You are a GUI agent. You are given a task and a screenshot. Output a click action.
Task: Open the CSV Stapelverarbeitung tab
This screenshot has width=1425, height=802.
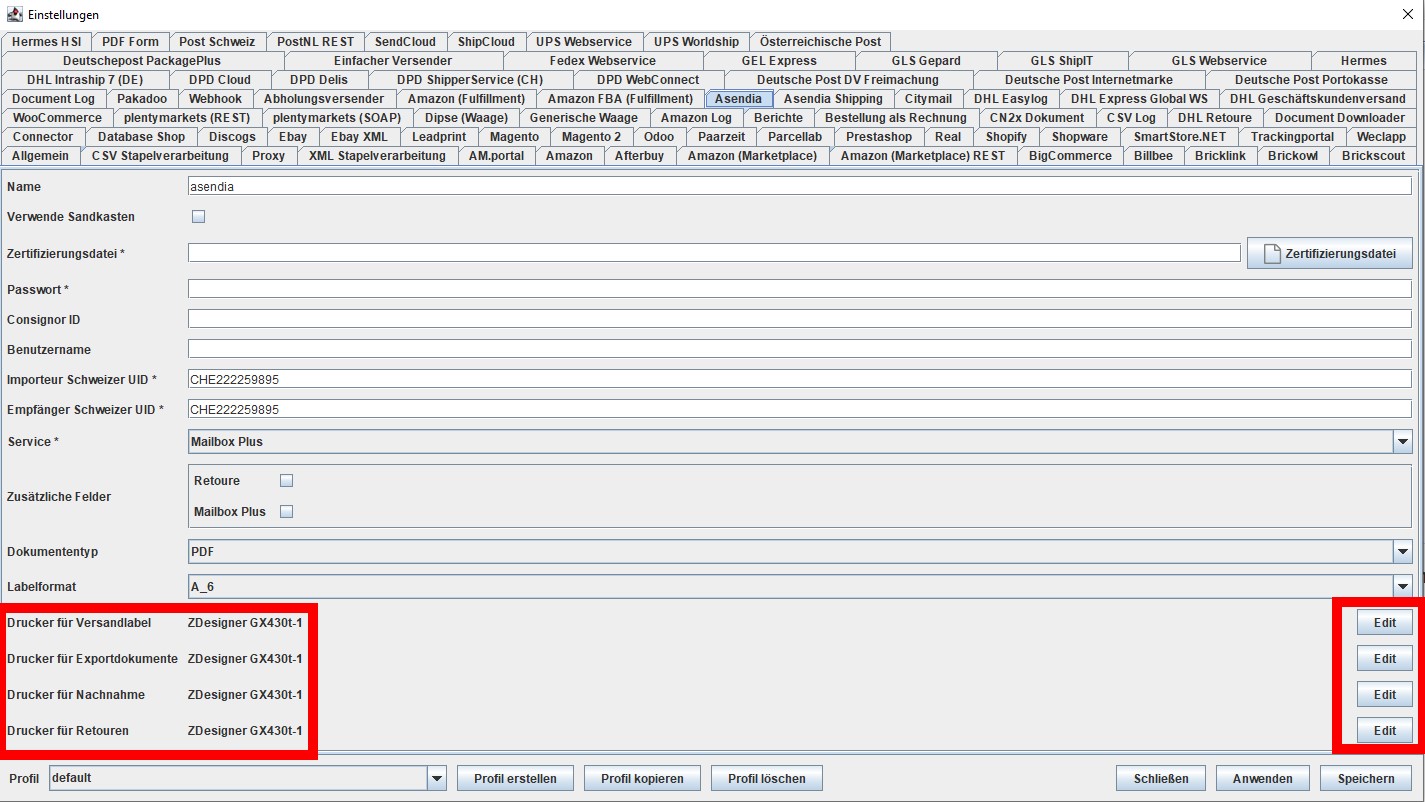point(160,156)
